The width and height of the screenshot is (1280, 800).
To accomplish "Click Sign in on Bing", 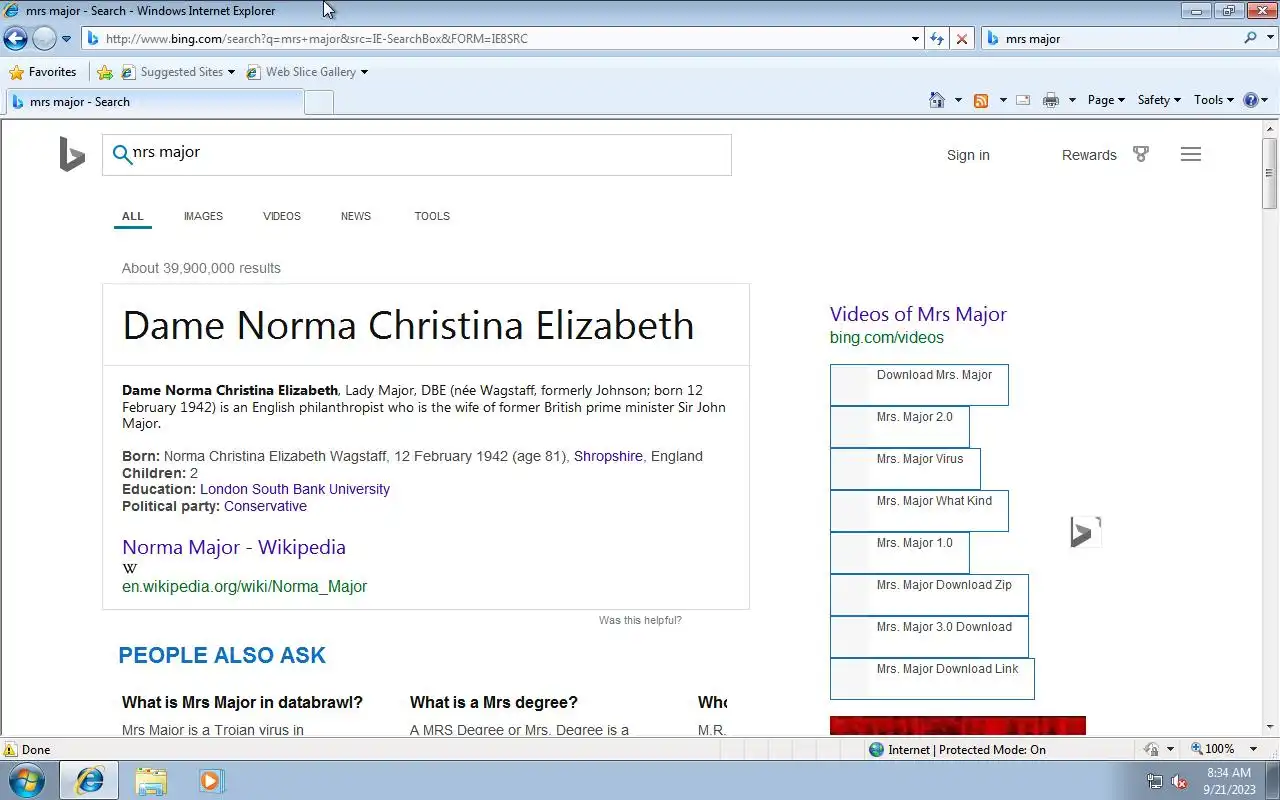I will click(x=968, y=155).
